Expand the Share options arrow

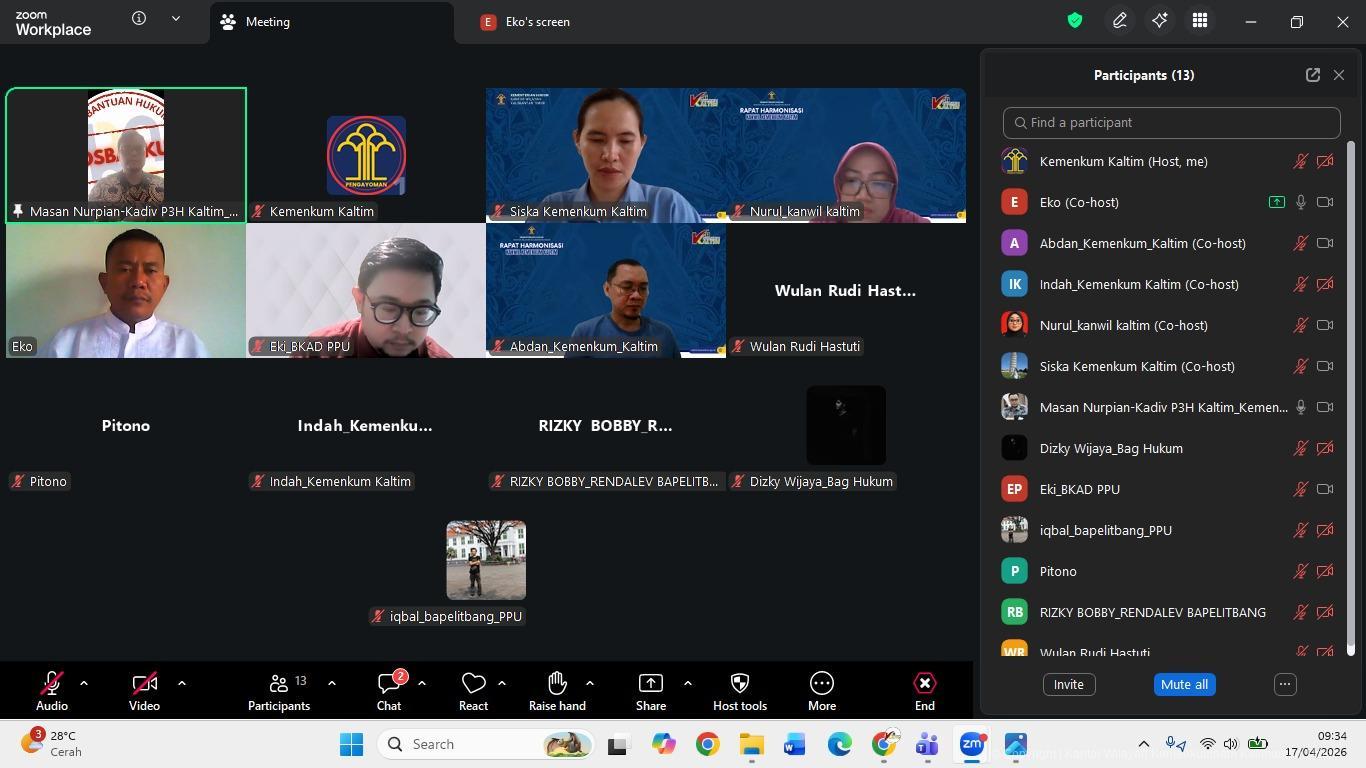688,683
